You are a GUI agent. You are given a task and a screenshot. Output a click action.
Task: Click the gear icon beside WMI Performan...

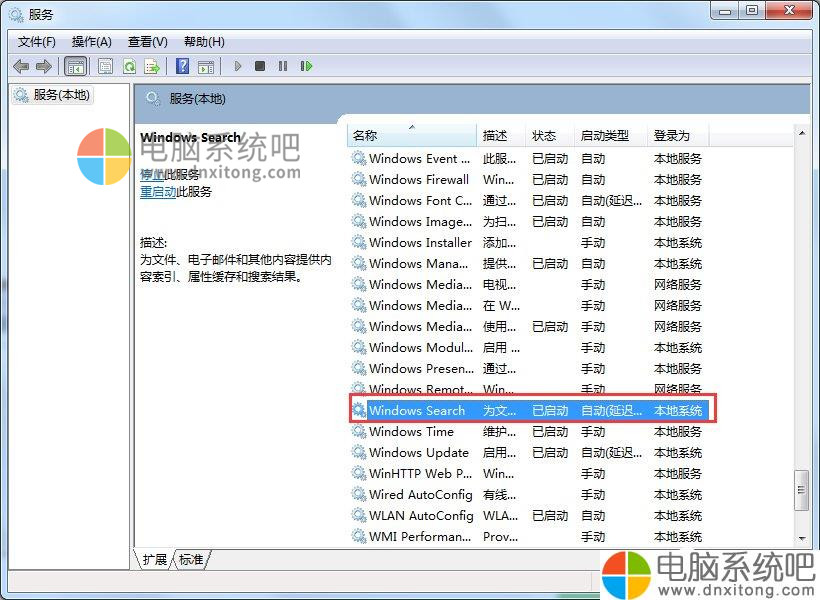359,536
